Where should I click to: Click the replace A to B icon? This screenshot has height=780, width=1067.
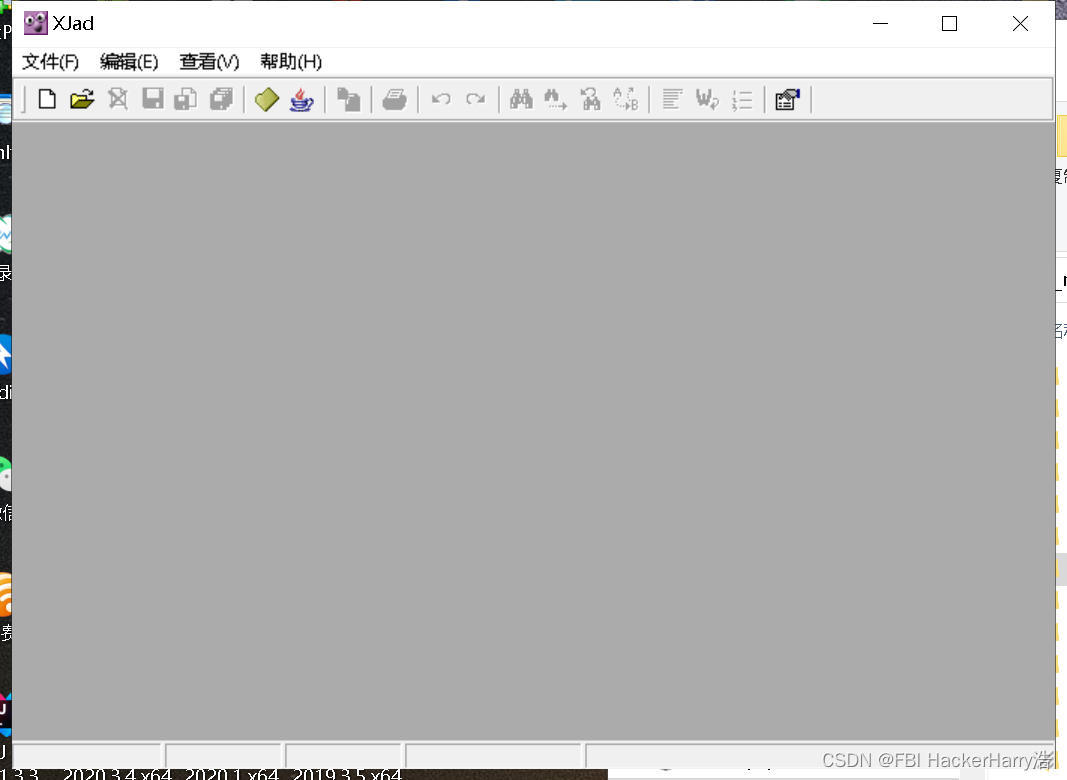[625, 99]
